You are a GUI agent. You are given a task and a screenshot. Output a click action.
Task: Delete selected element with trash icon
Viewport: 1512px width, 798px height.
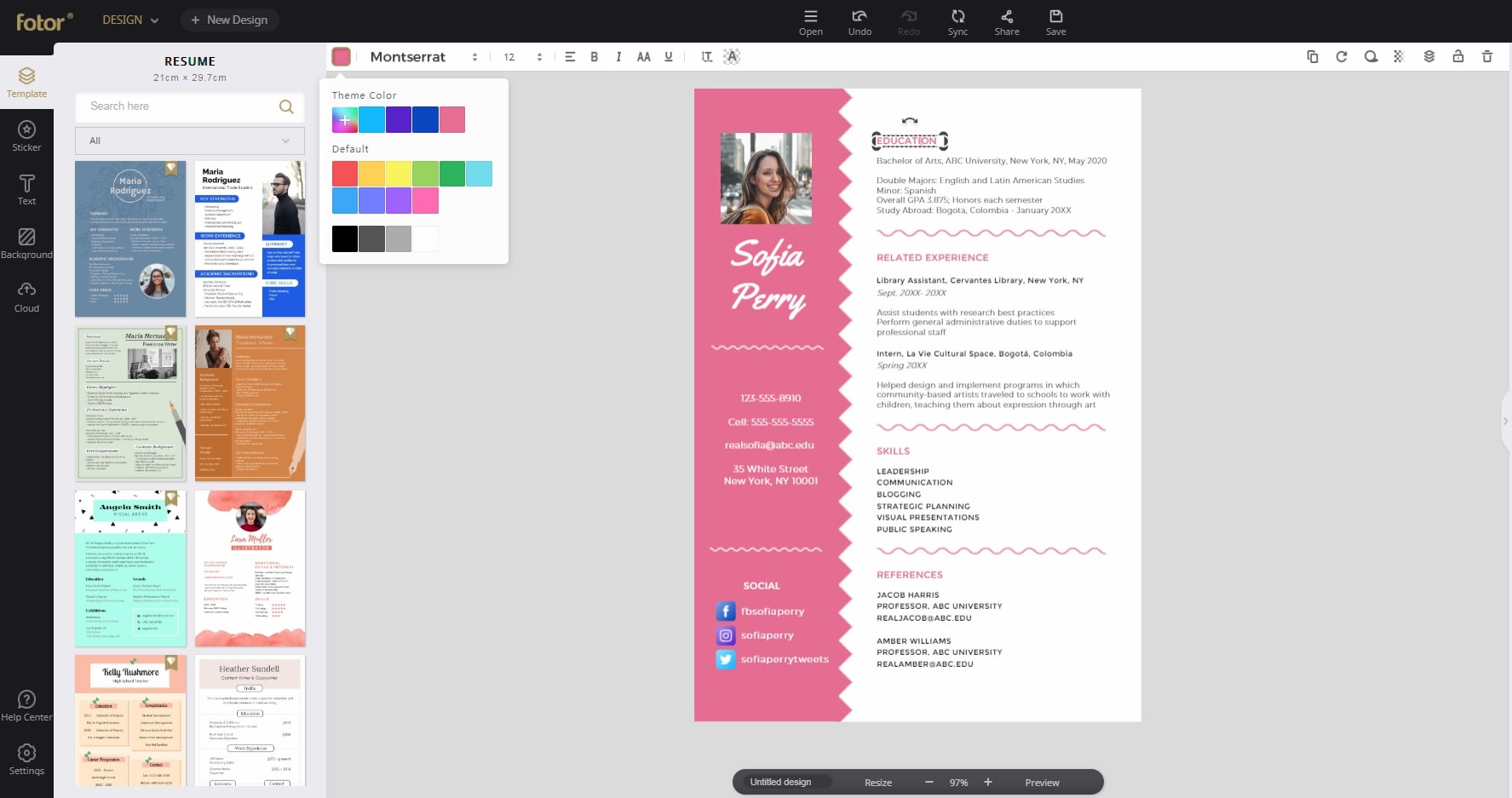coord(1487,56)
